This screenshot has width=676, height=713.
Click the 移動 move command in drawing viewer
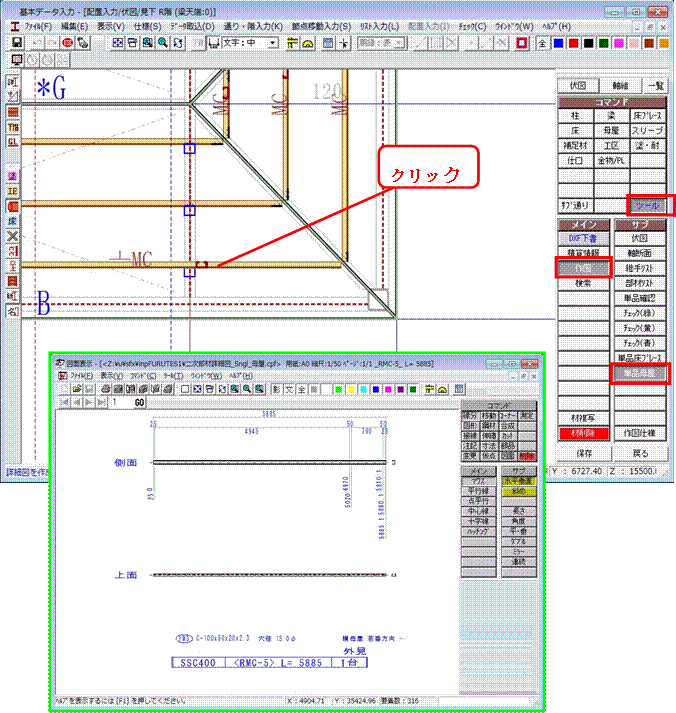(x=489, y=416)
